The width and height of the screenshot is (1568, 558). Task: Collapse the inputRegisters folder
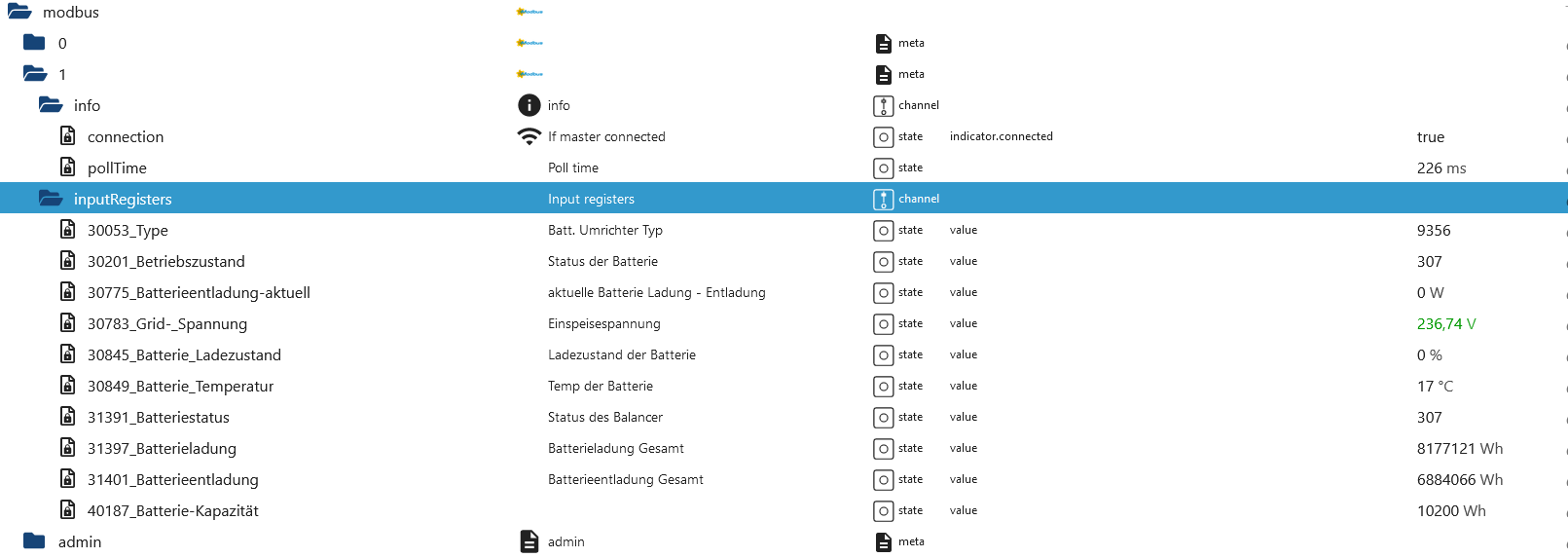(51, 199)
